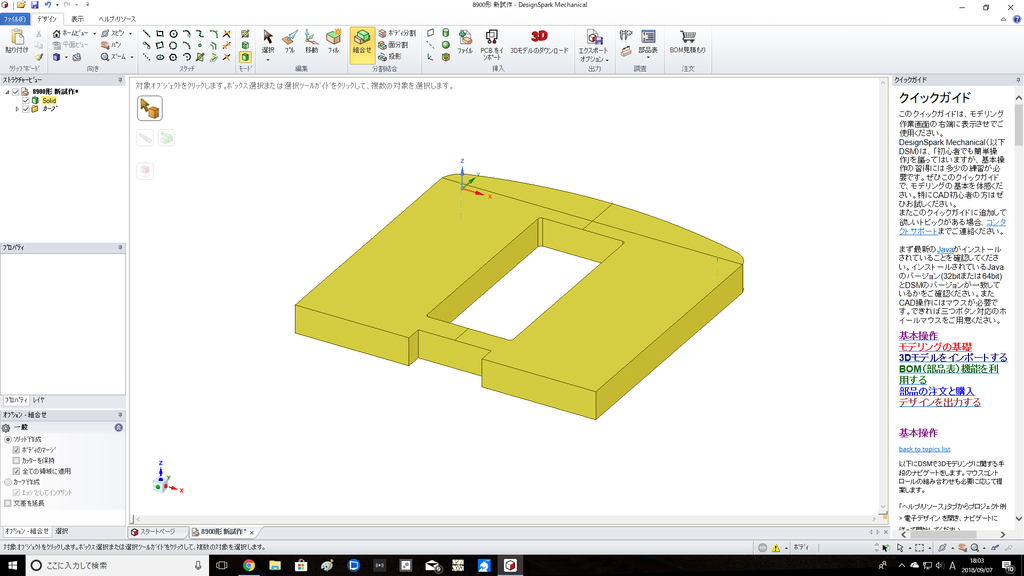This screenshot has height=576, width=1024.
Task: Click the select-object tool guide in viewport
Action: click(150, 108)
